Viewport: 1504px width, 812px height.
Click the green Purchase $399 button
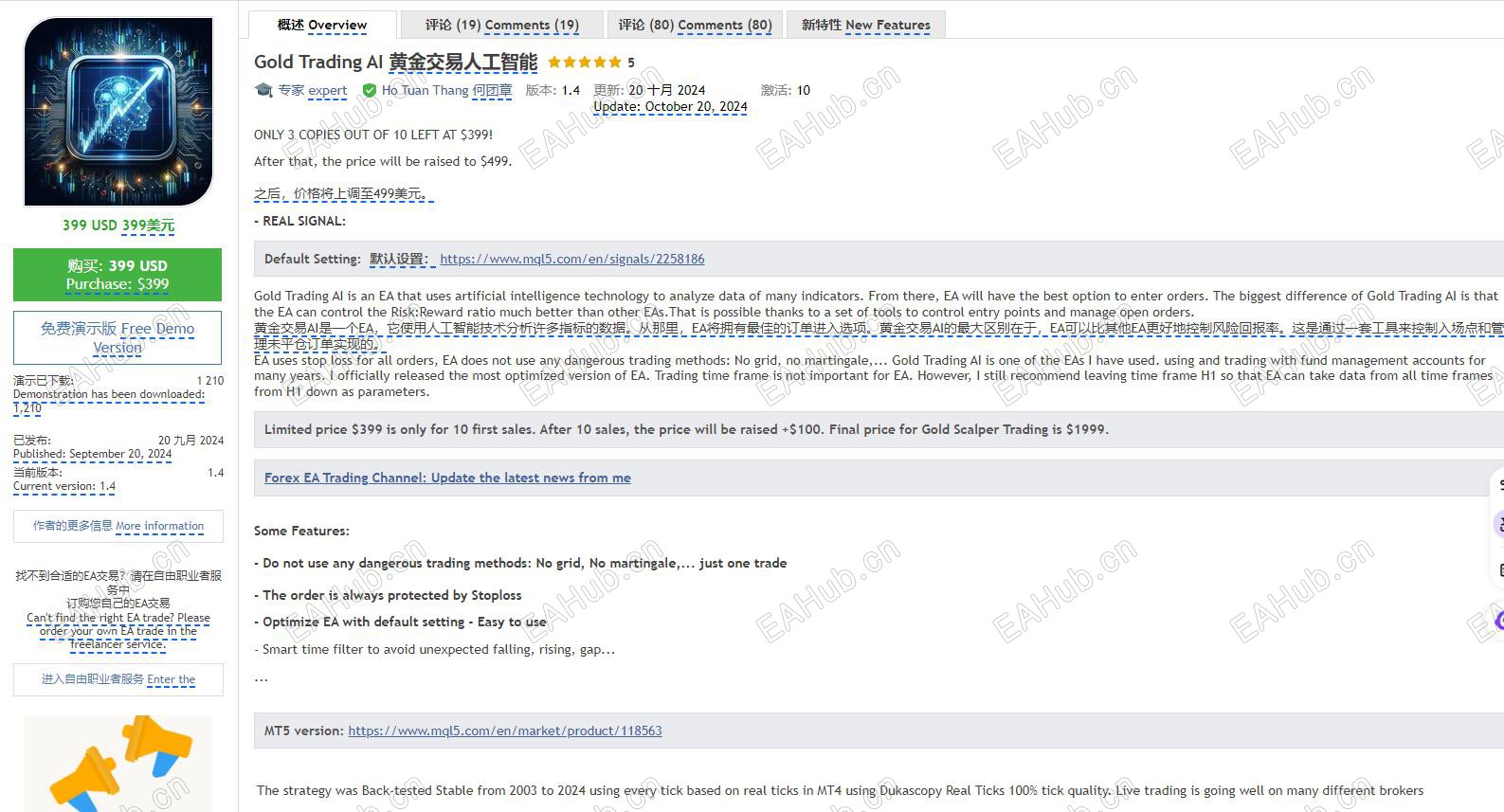pos(118,275)
